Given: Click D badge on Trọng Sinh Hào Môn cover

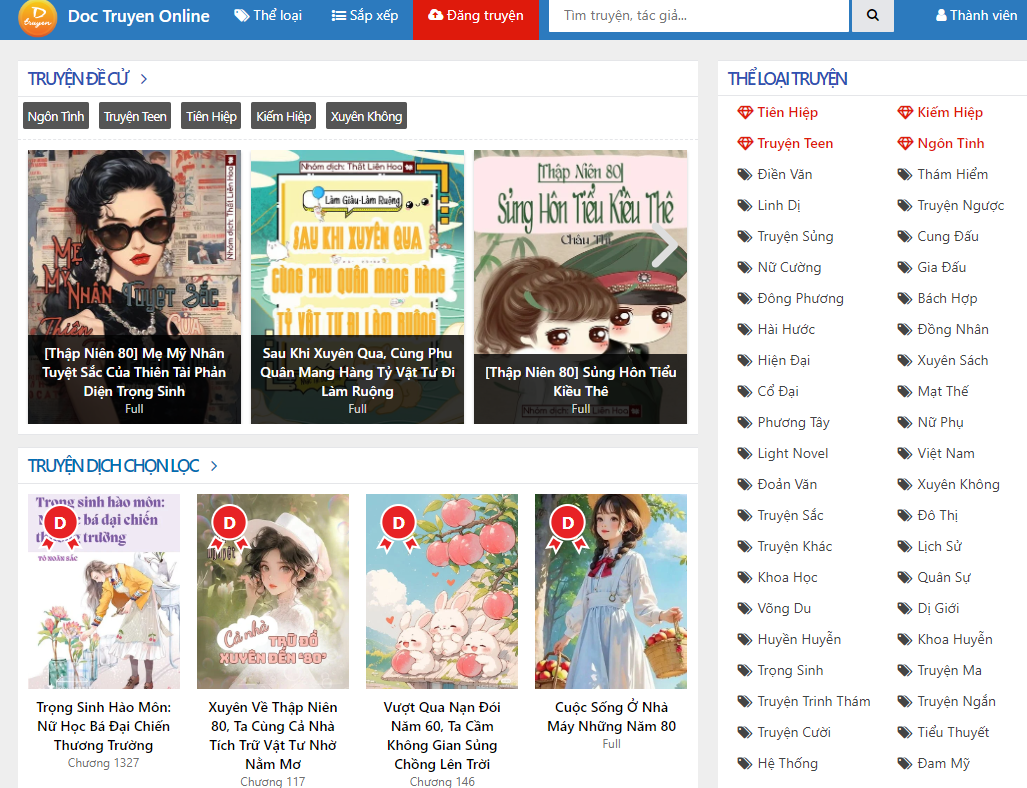Looking at the screenshot, I should (60, 527).
